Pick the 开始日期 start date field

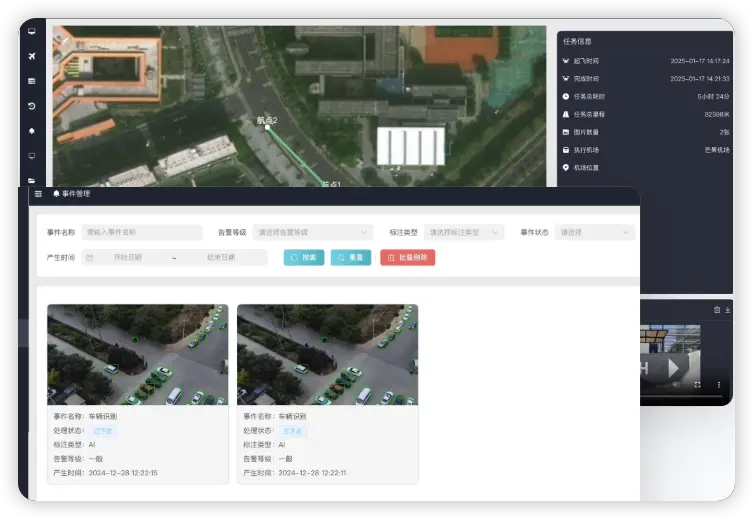[x=128, y=257]
